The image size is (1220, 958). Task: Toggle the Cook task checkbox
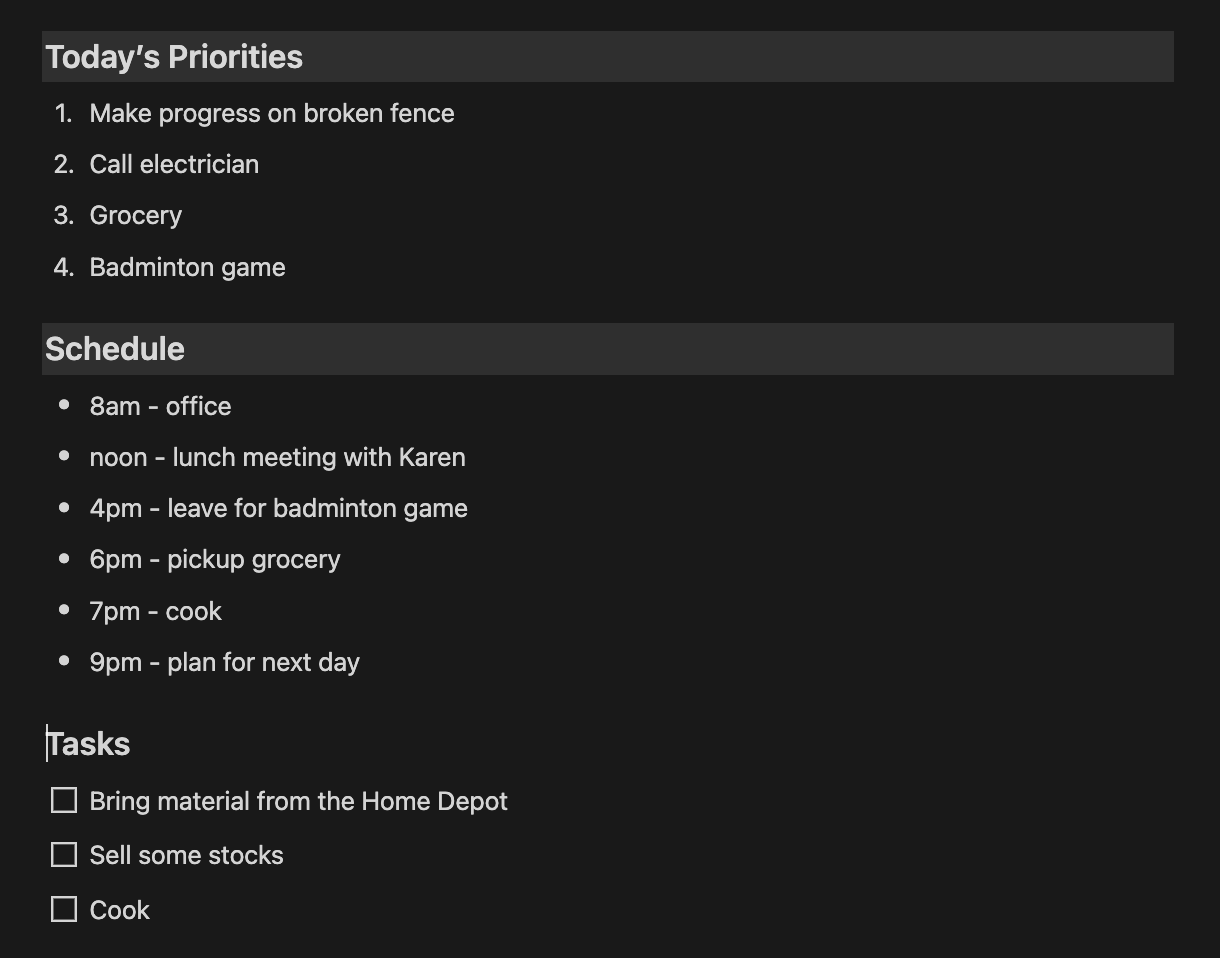coord(64,909)
